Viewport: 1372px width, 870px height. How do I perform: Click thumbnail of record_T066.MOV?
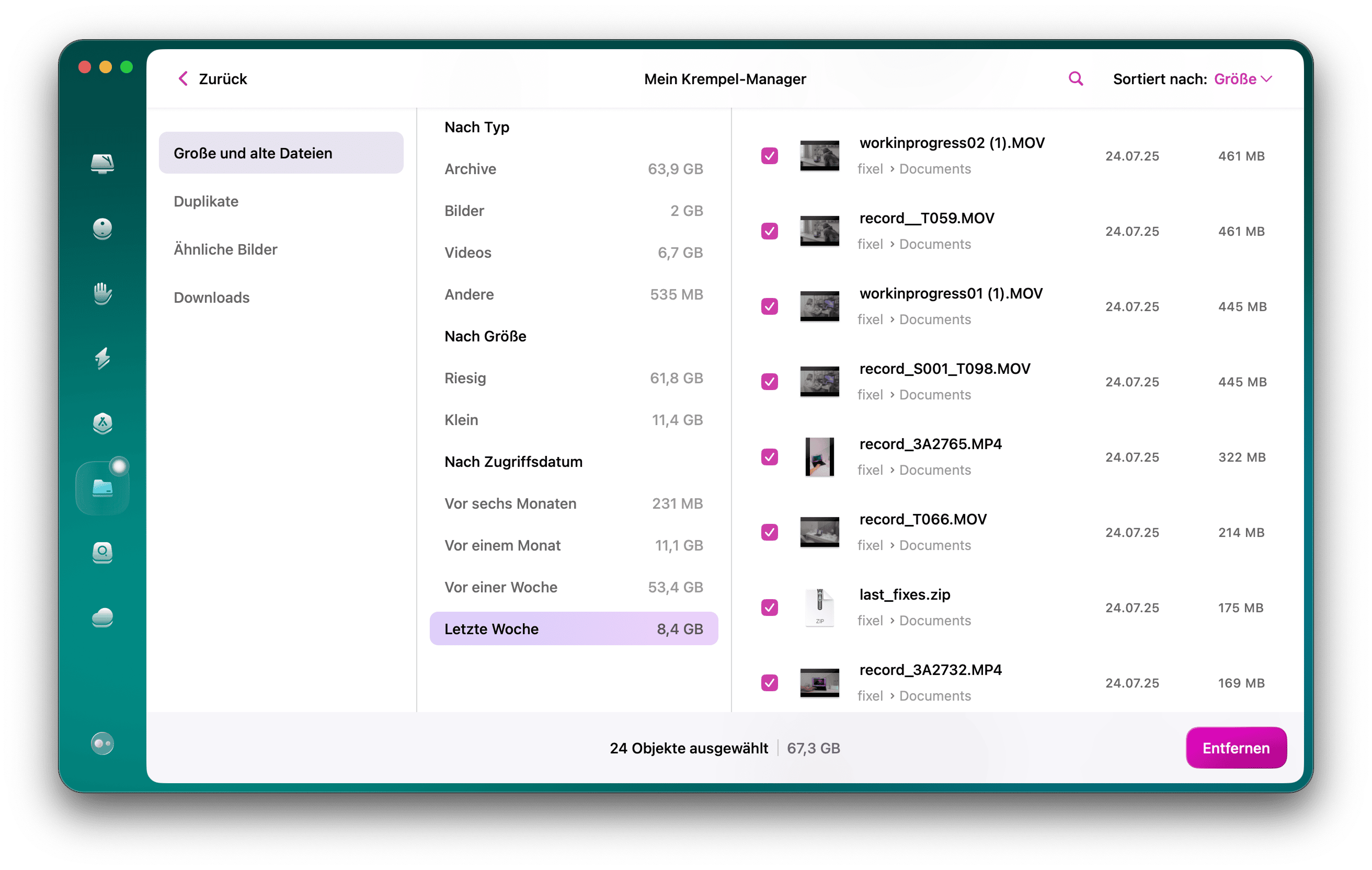click(x=819, y=532)
